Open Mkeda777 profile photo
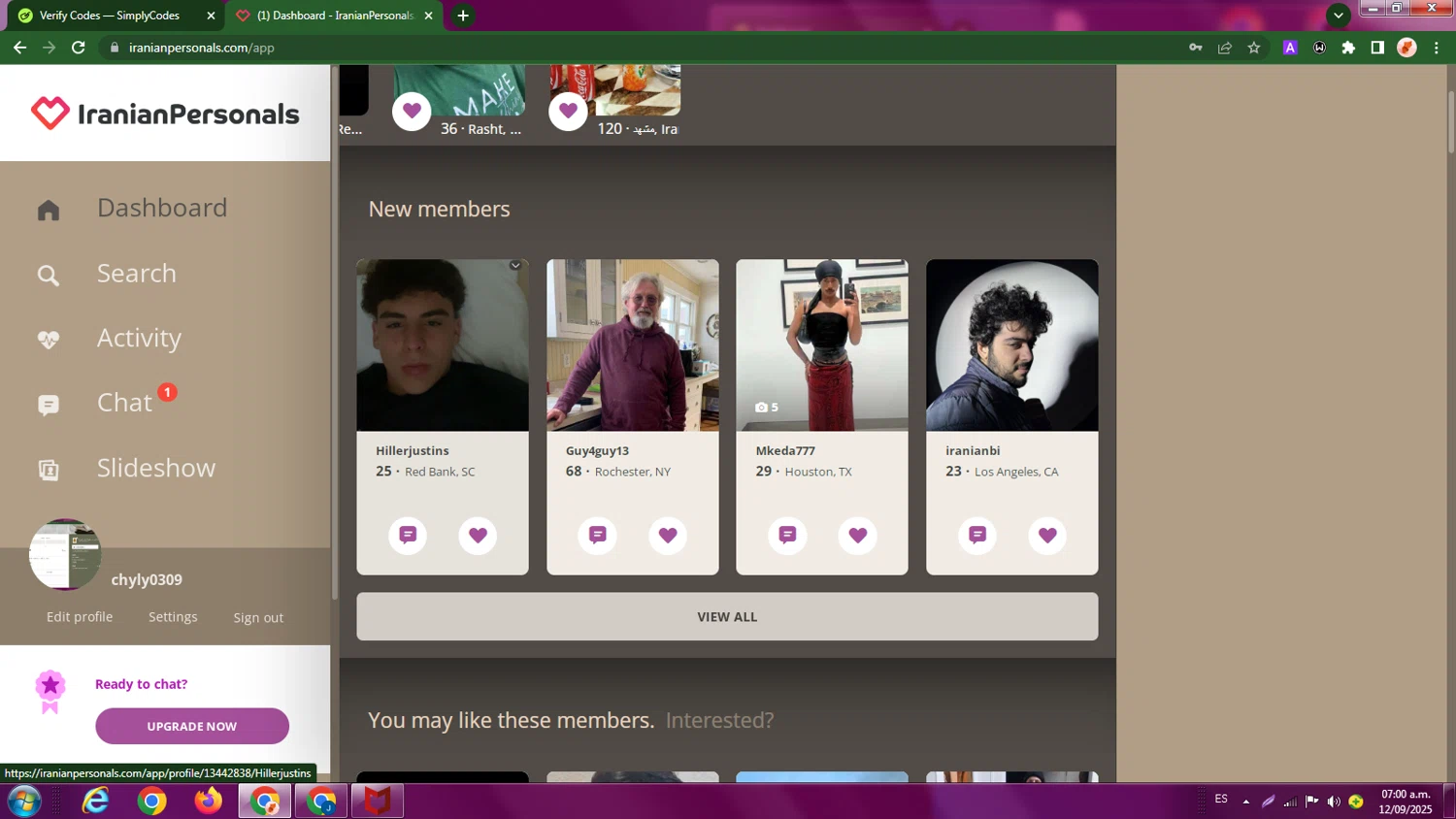Screen dimensions: 1456x819 point(822,345)
